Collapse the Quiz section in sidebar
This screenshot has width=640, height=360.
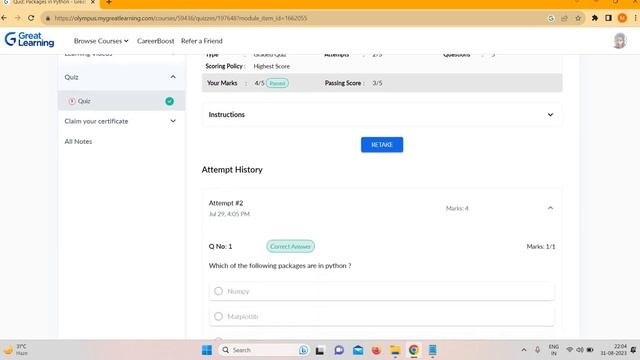[173, 77]
